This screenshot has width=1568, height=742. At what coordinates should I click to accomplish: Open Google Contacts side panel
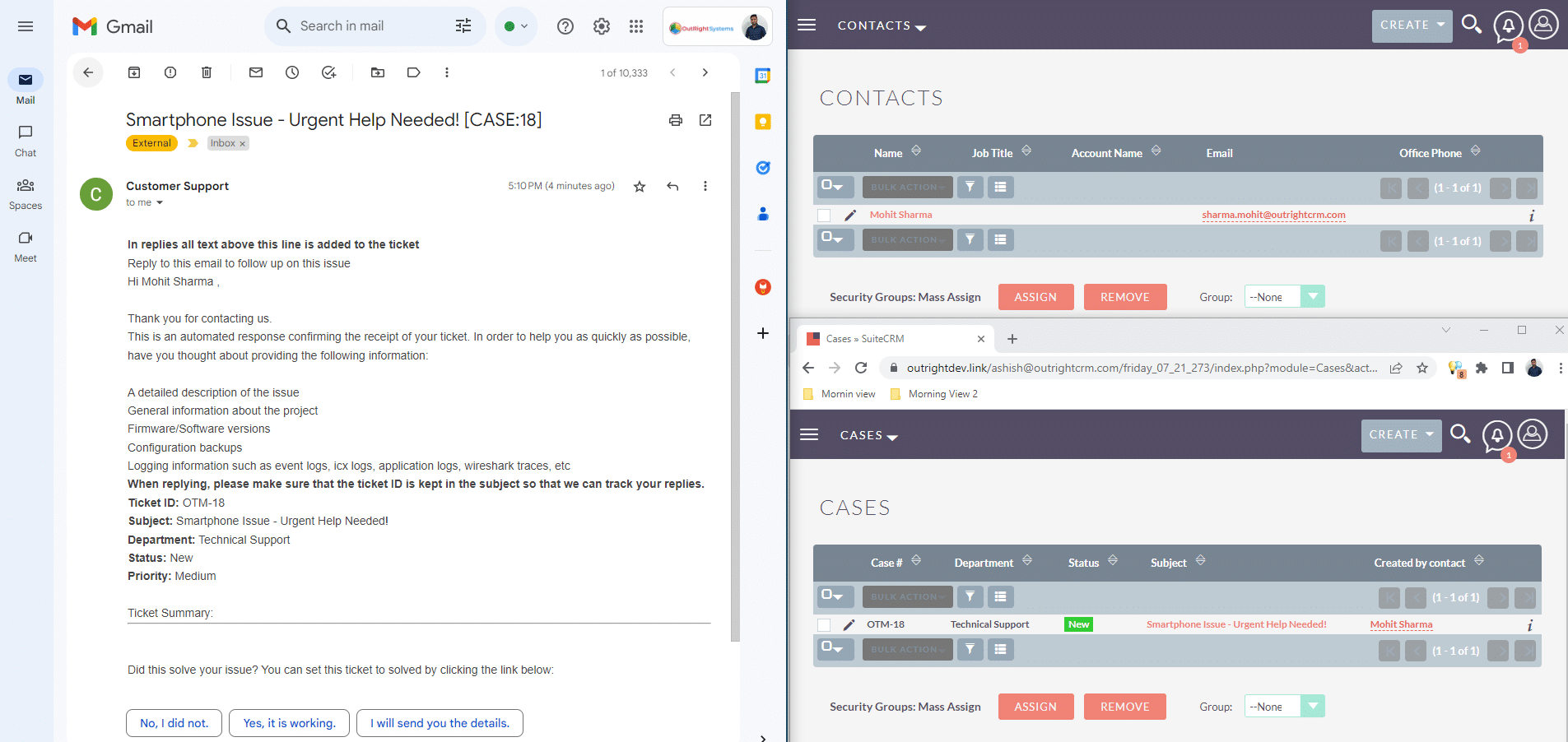pyautogui.click(x=763, y=214)
